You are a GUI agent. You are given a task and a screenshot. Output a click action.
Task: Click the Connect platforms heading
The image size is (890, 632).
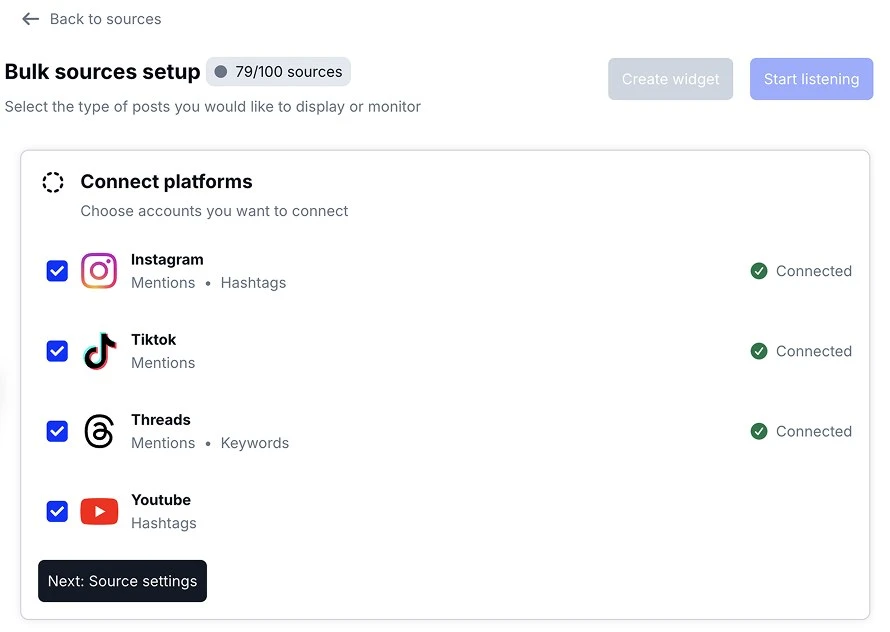166,182
